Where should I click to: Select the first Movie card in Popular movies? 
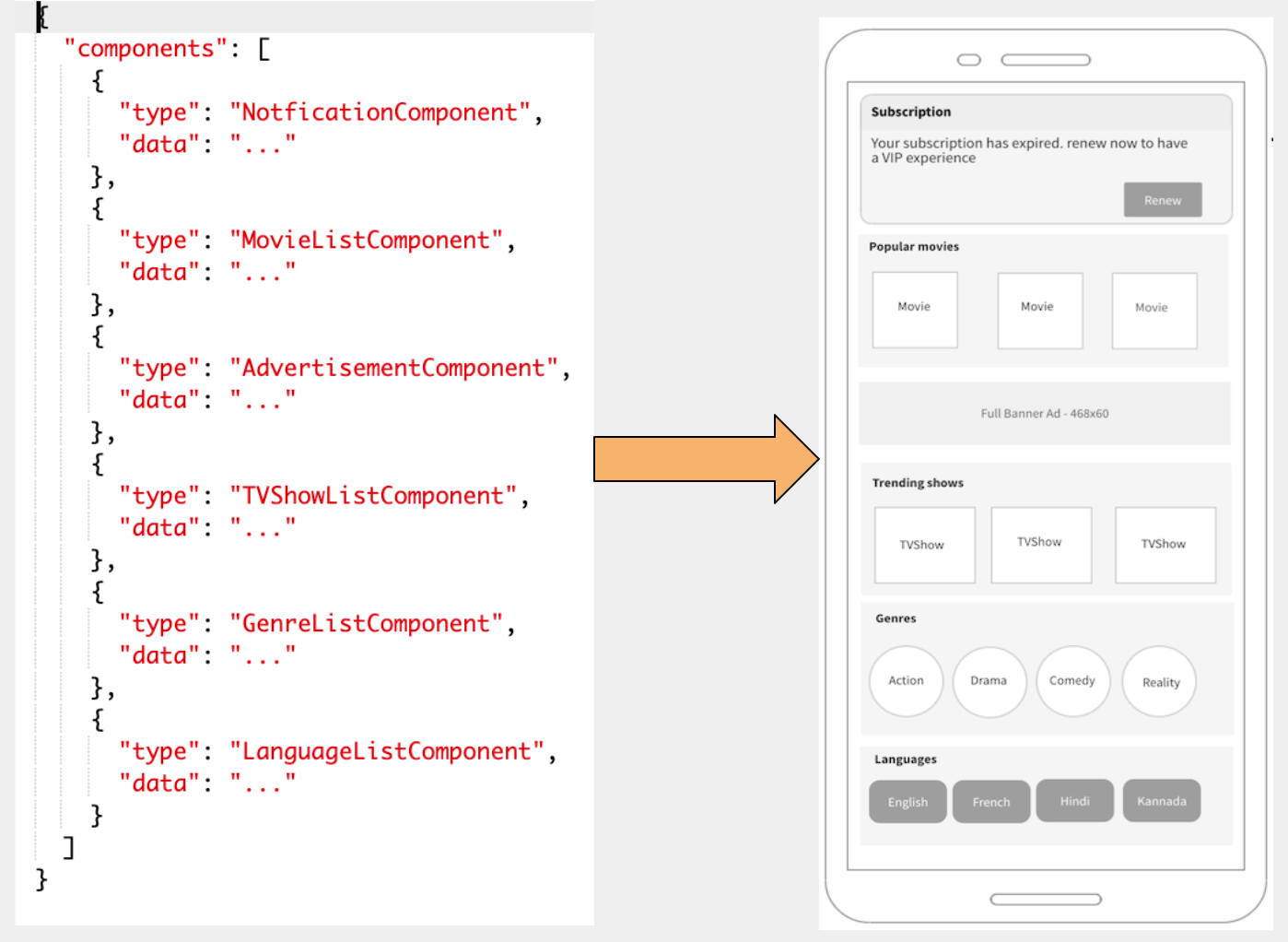click(x=915, y=310)
